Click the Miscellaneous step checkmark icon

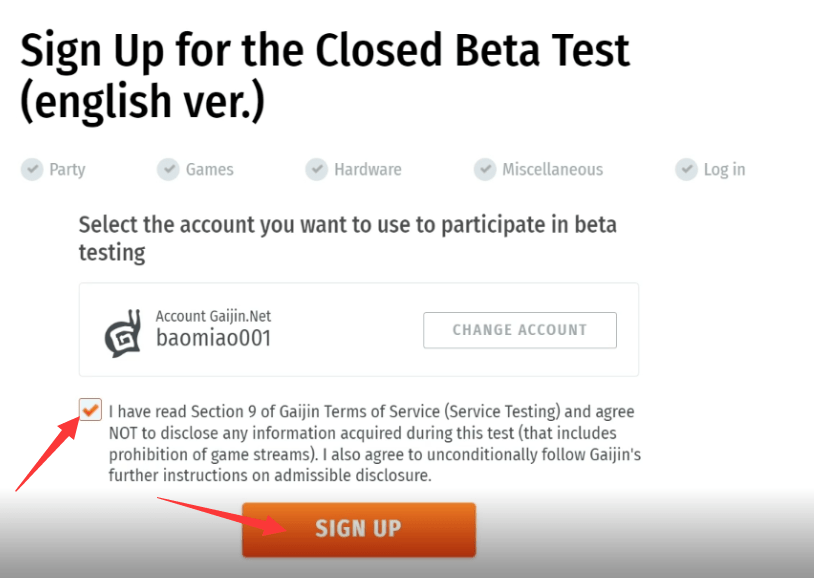tap(485, 169)
